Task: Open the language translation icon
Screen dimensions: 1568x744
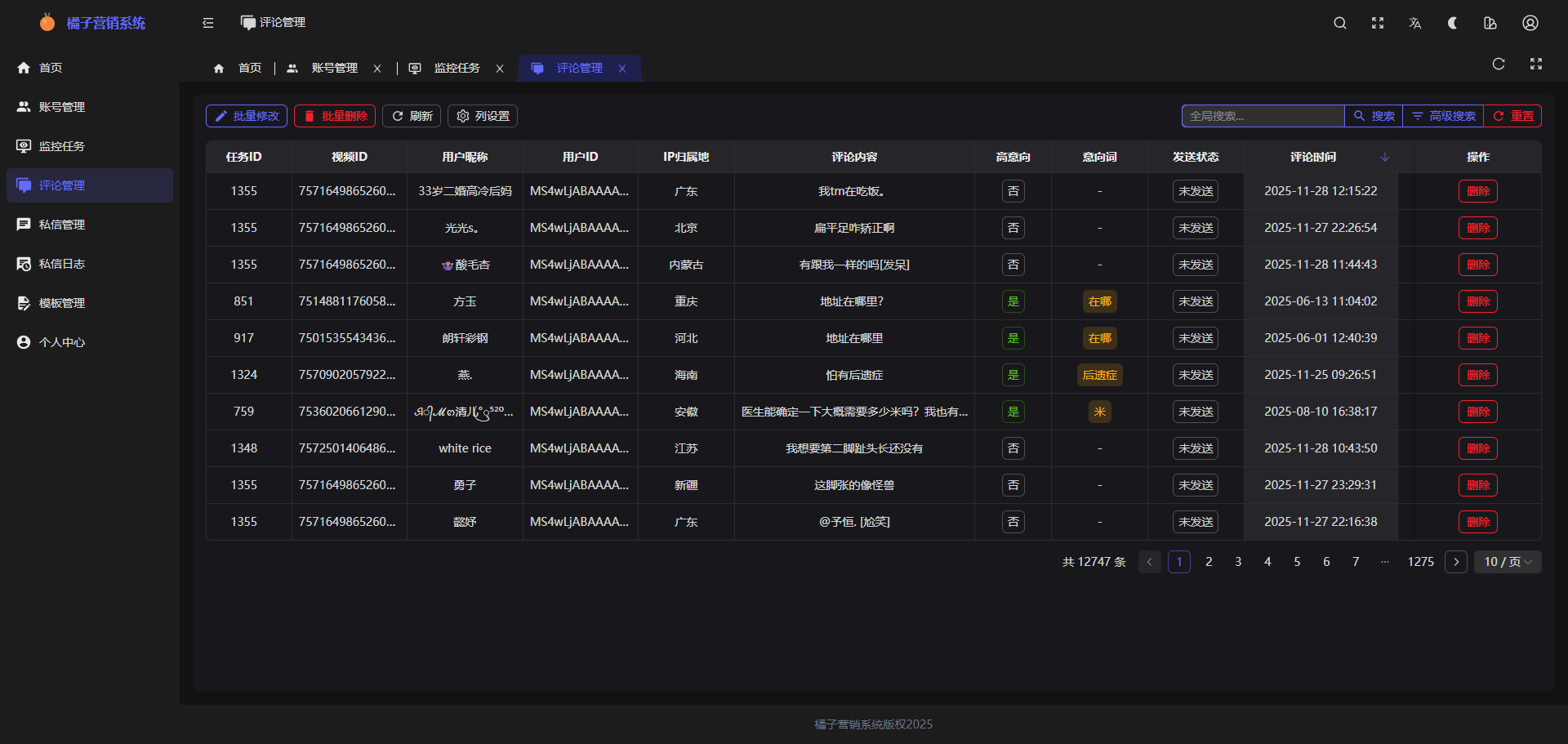Action: (x=1415, y=23)
